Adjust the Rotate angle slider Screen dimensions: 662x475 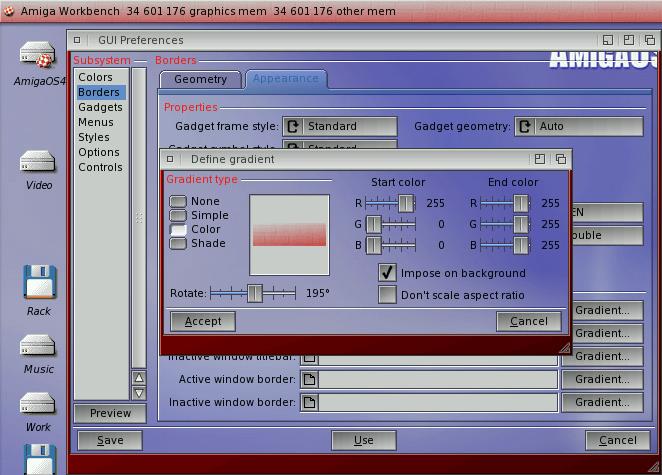click(x=253, y=293)
